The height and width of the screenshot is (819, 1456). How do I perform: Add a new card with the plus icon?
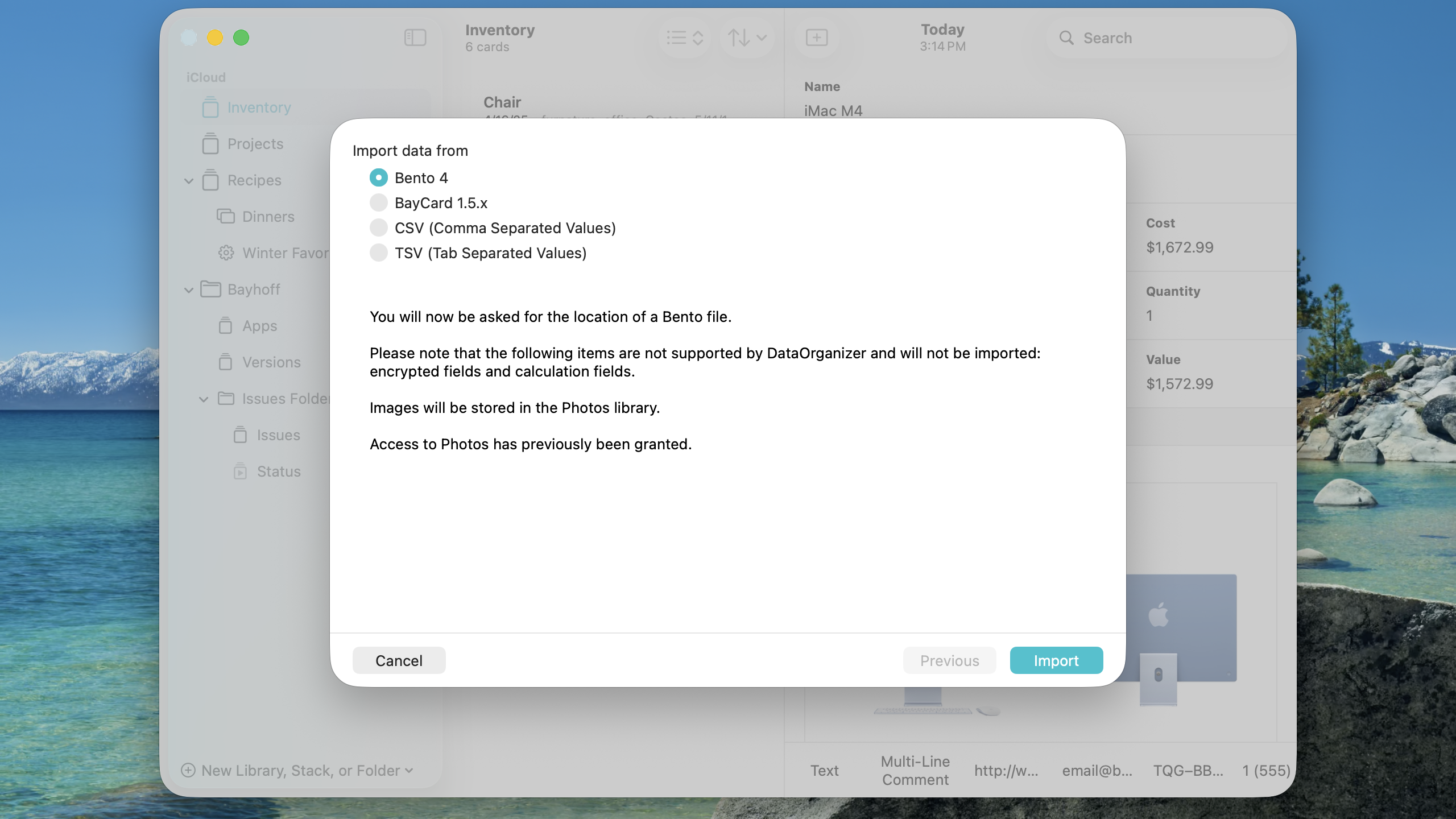[x=817, y=38]
